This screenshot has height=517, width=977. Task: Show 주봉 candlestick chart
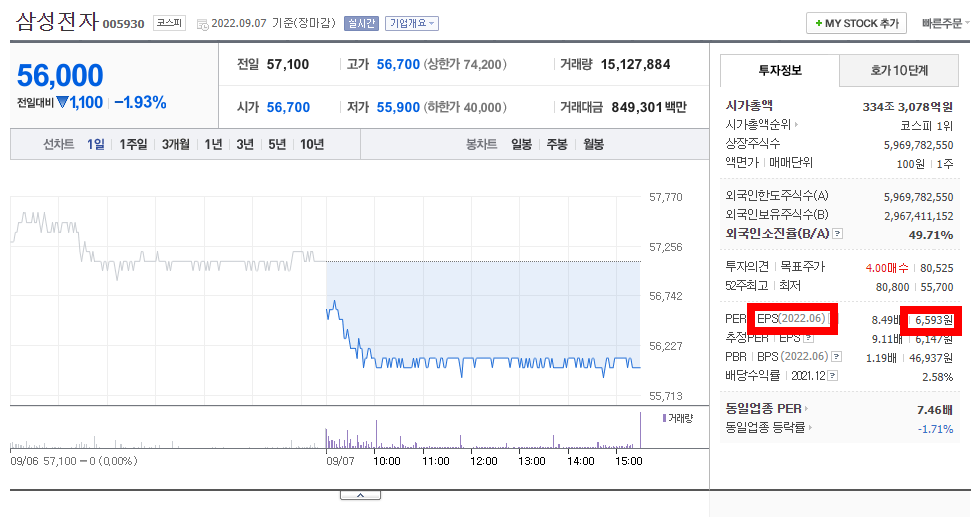[557, 145]
